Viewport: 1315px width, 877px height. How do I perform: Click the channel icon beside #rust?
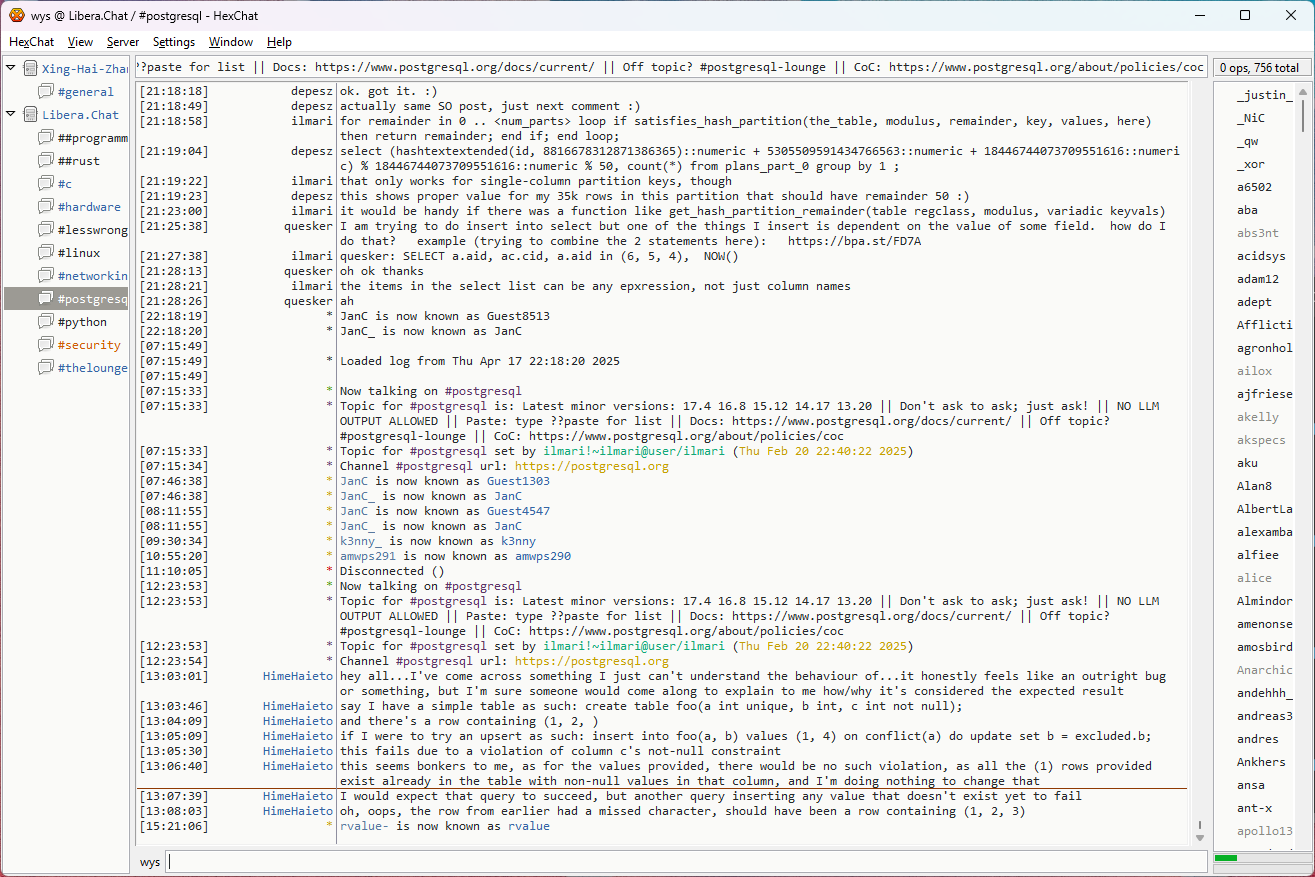[46, 161]
